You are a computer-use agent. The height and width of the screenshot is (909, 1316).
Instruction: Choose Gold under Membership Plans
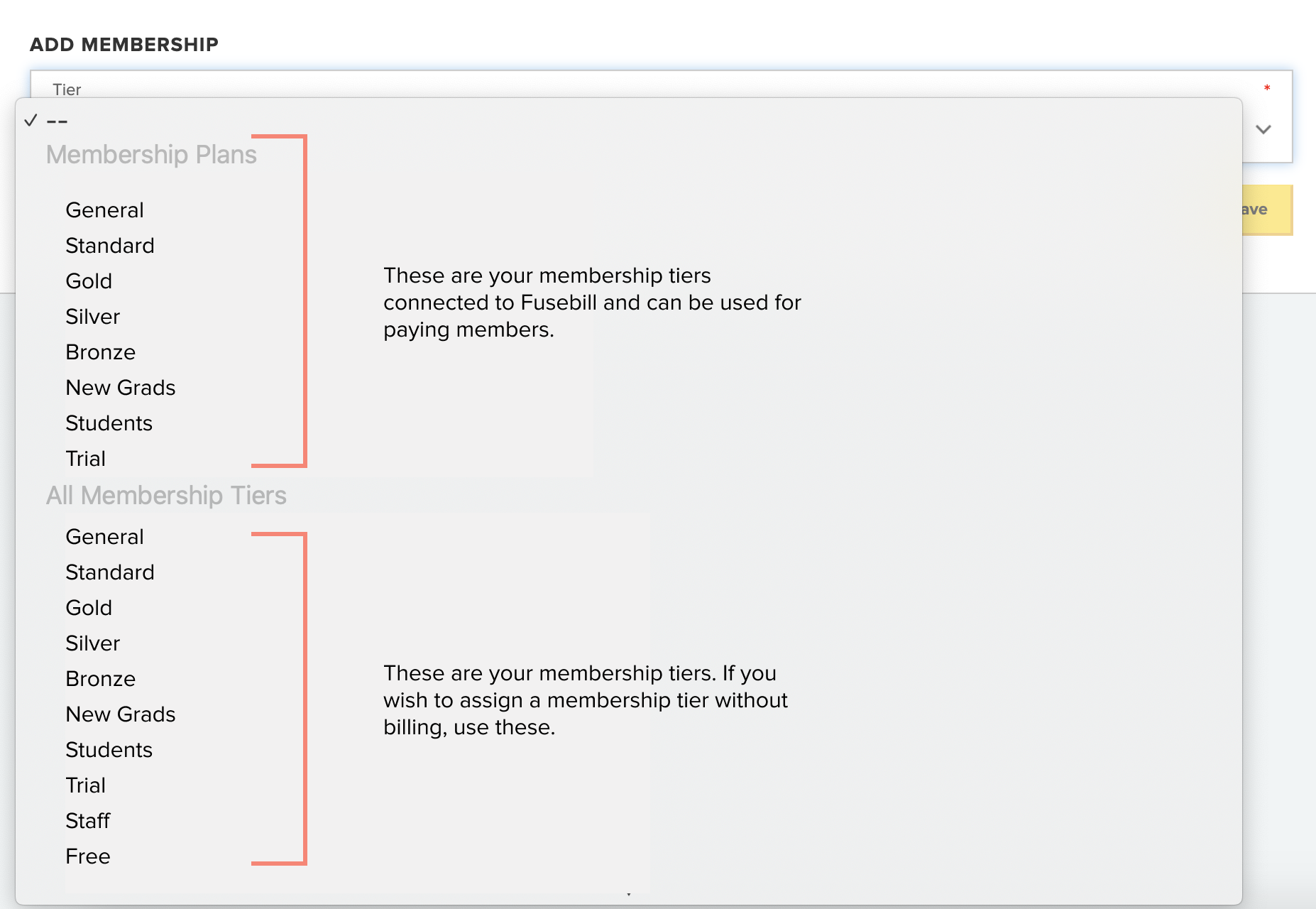tap(89, 281)
